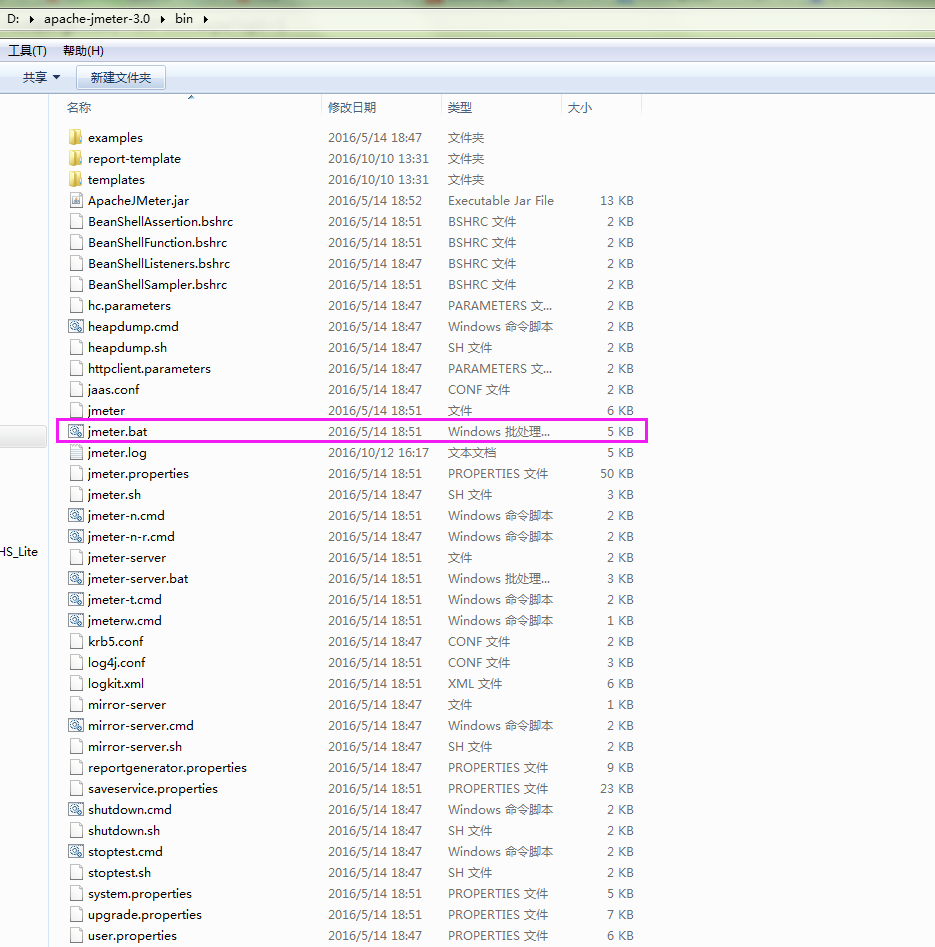
Task: Click the system.properties file icon
Action: click(76, 894)
